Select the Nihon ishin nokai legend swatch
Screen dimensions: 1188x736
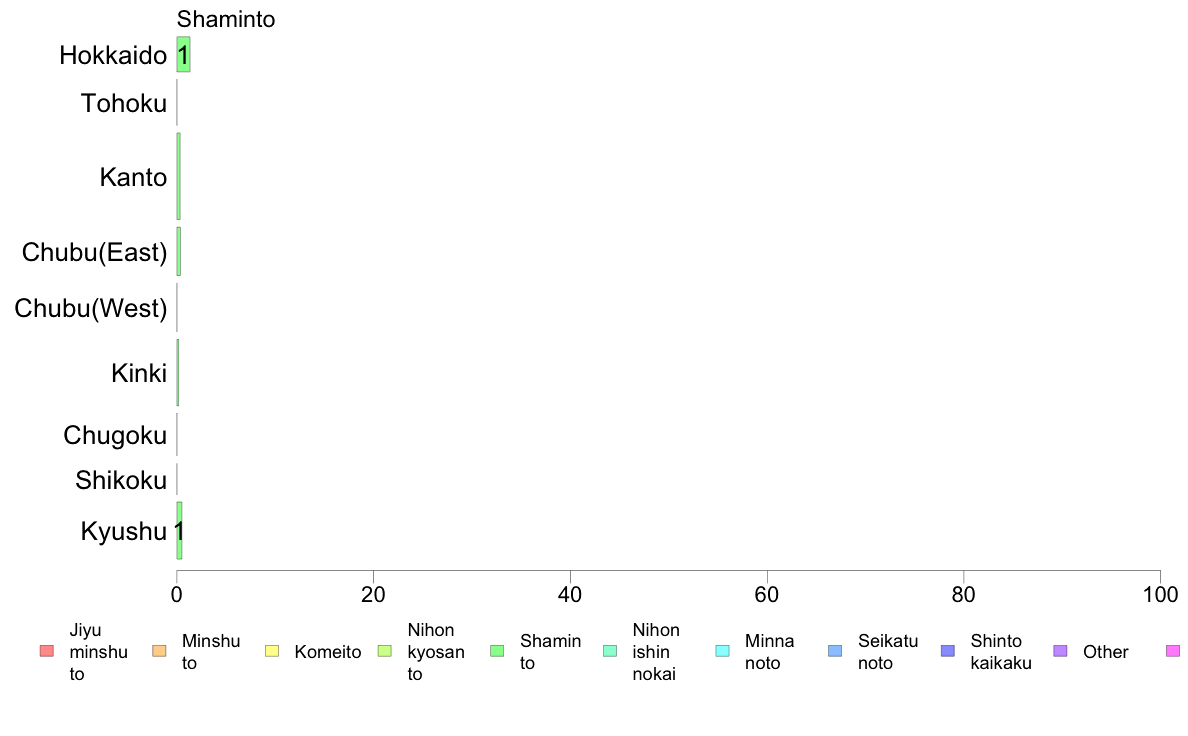tap(610, 651)
